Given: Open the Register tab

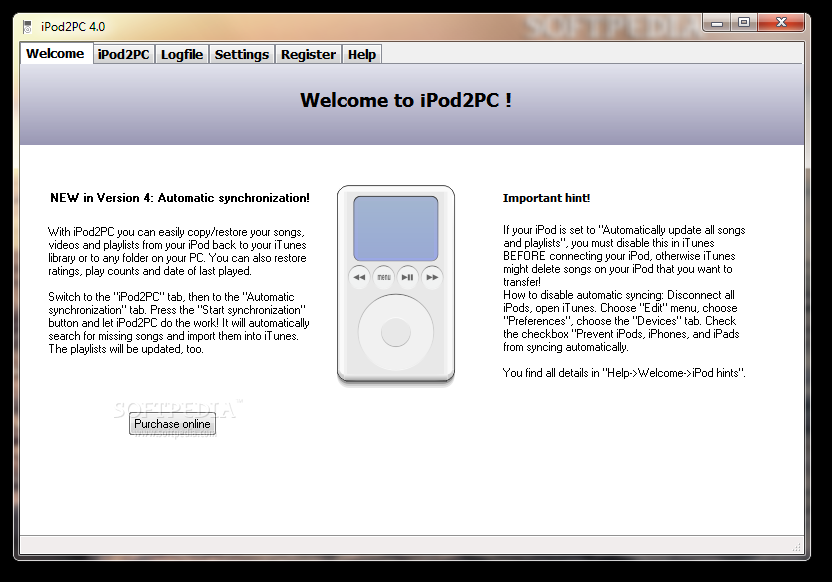Looking at the screenshot, I should 308,55.
